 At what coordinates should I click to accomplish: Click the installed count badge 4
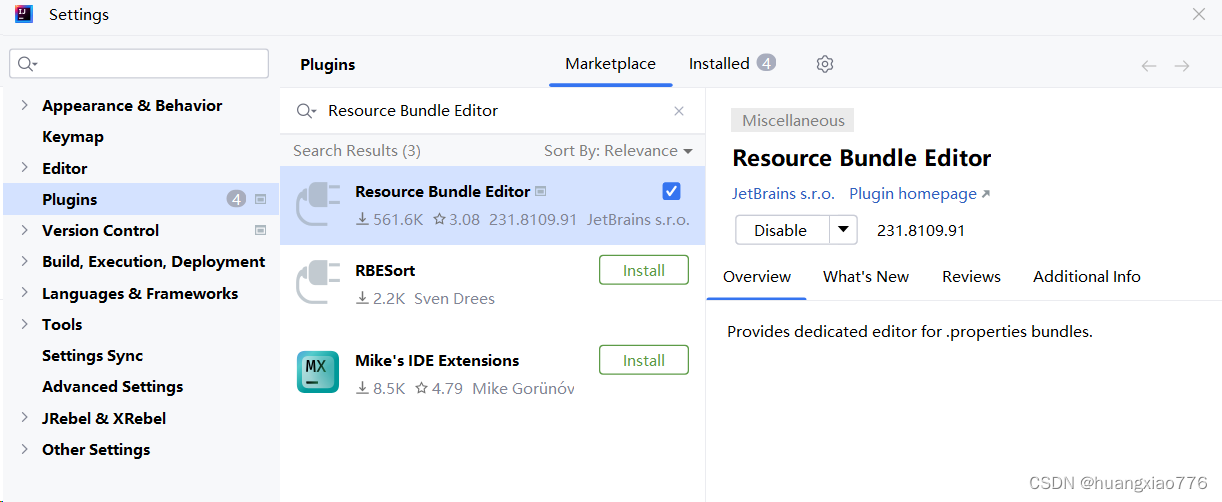[766, 63]
